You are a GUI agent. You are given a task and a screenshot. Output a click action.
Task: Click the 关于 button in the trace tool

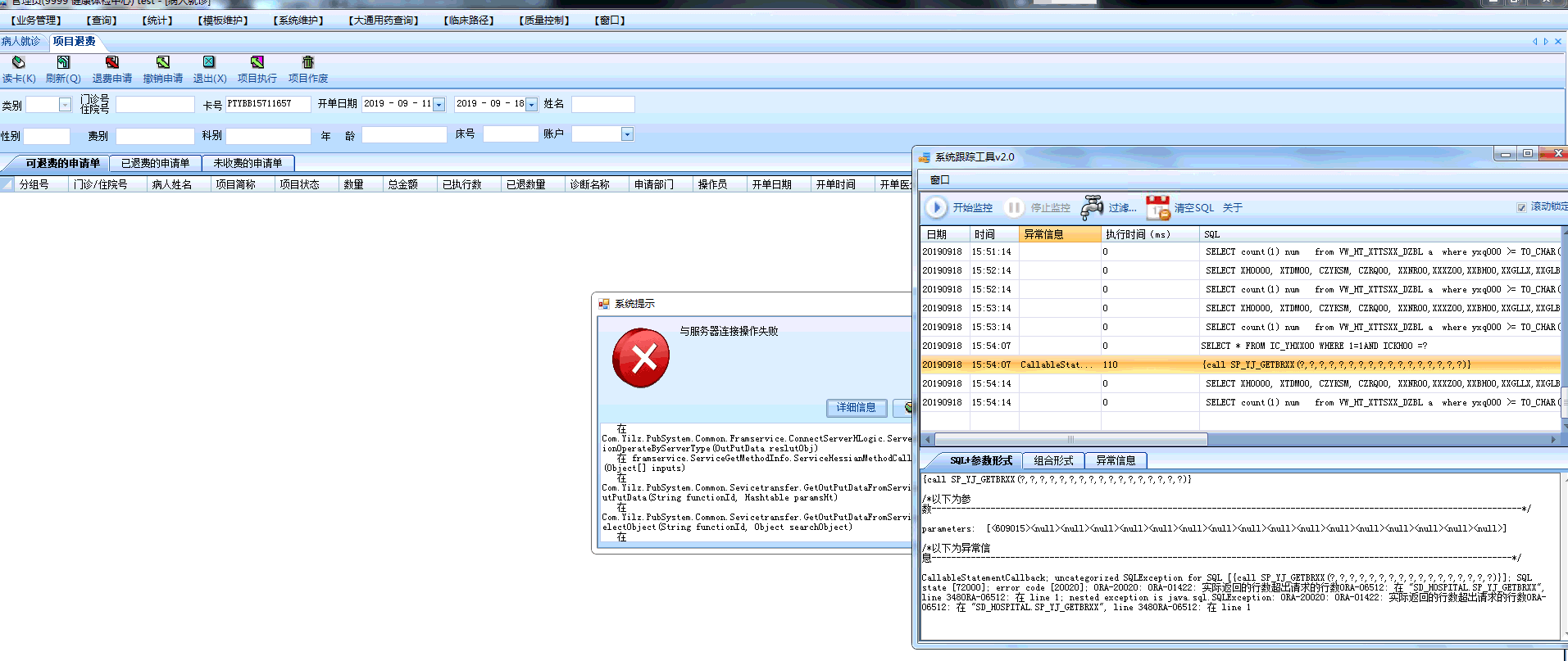[x=1232, y=208]
